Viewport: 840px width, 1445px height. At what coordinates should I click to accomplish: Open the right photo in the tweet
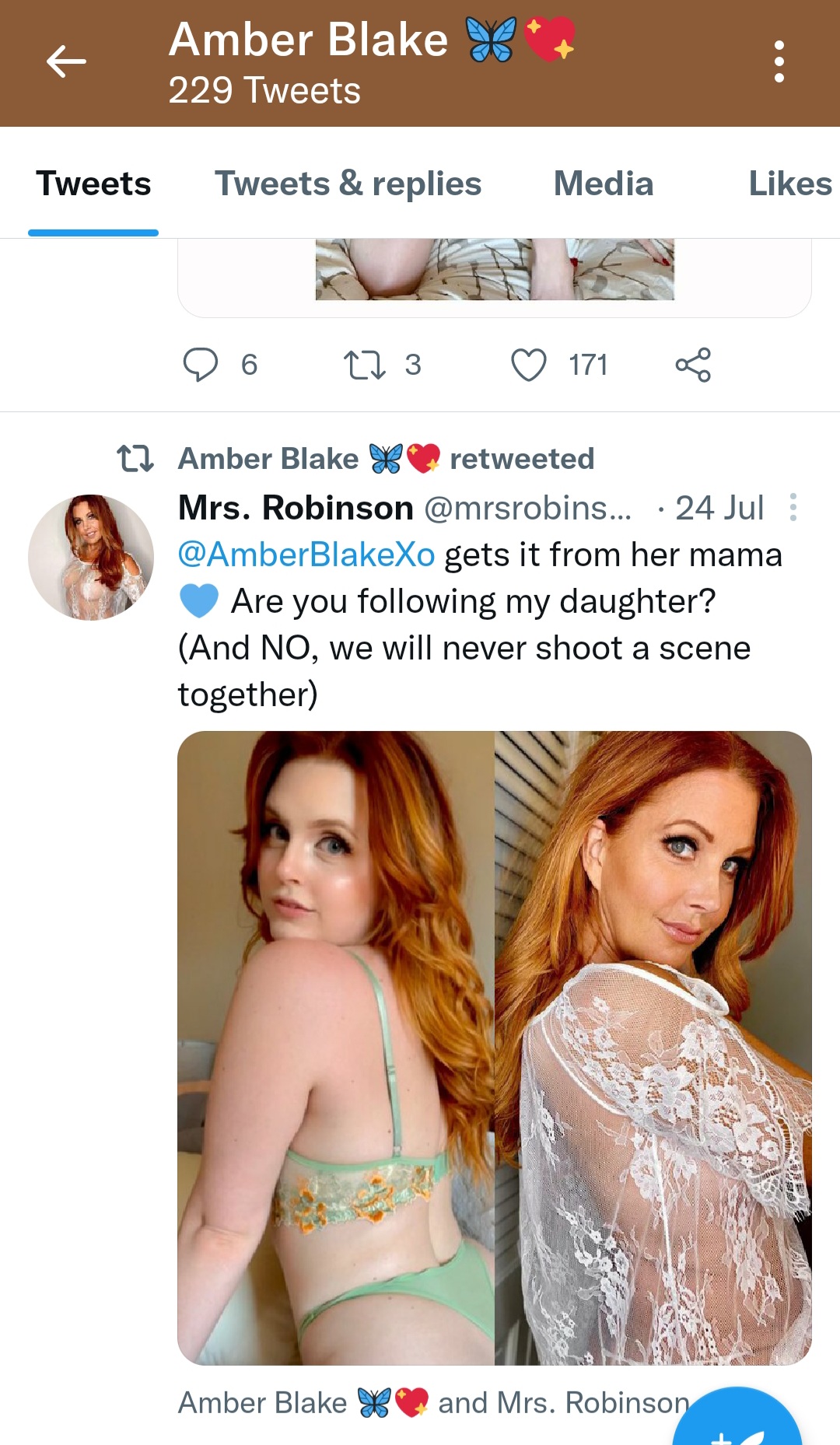pyautogui.click(x=653, y=1048)
